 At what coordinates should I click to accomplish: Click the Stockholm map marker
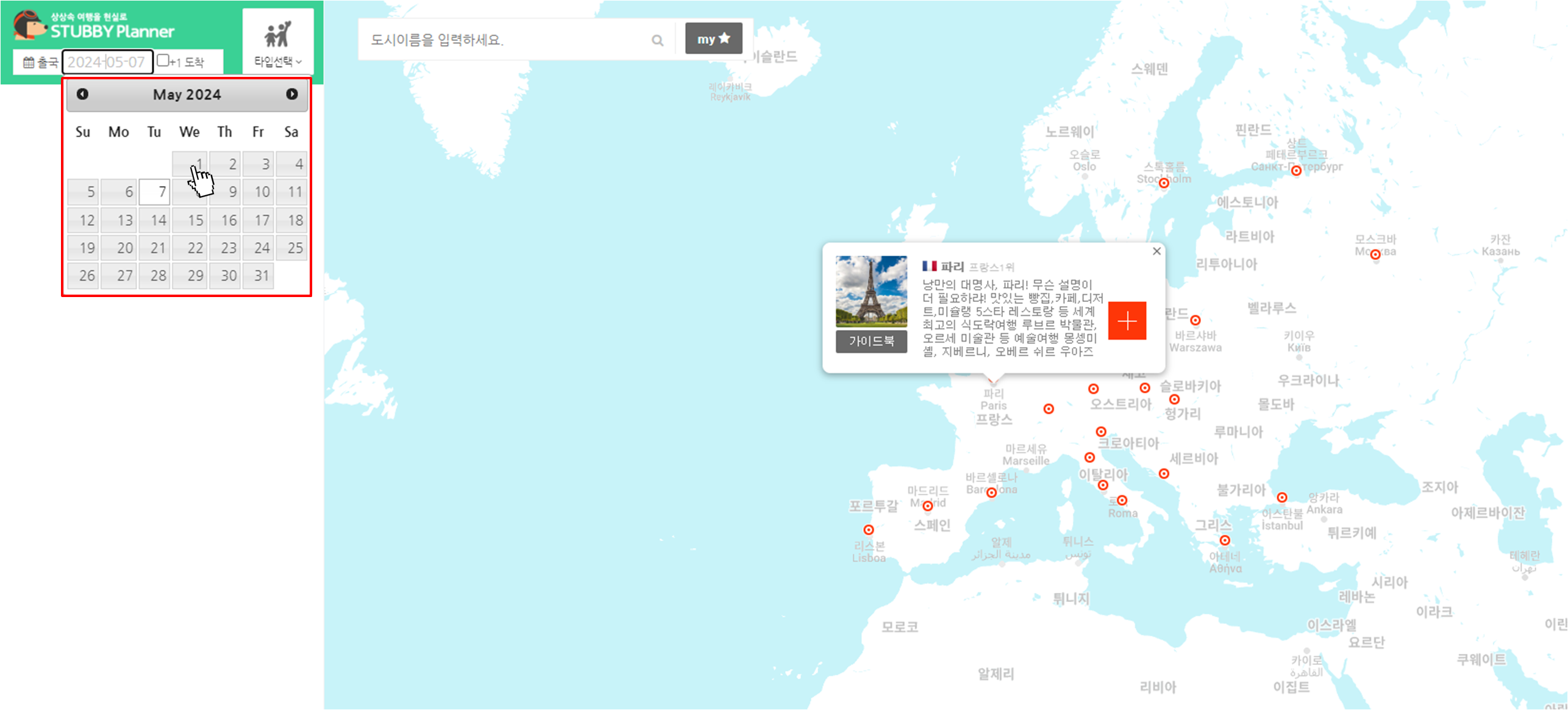(x=1164, y=182)
